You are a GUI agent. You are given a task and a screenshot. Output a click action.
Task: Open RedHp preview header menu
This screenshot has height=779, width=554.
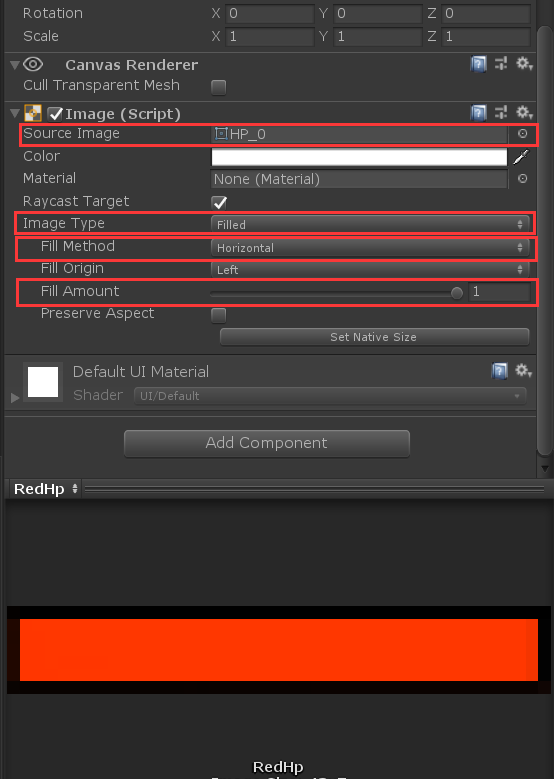(x=46, y=489)
